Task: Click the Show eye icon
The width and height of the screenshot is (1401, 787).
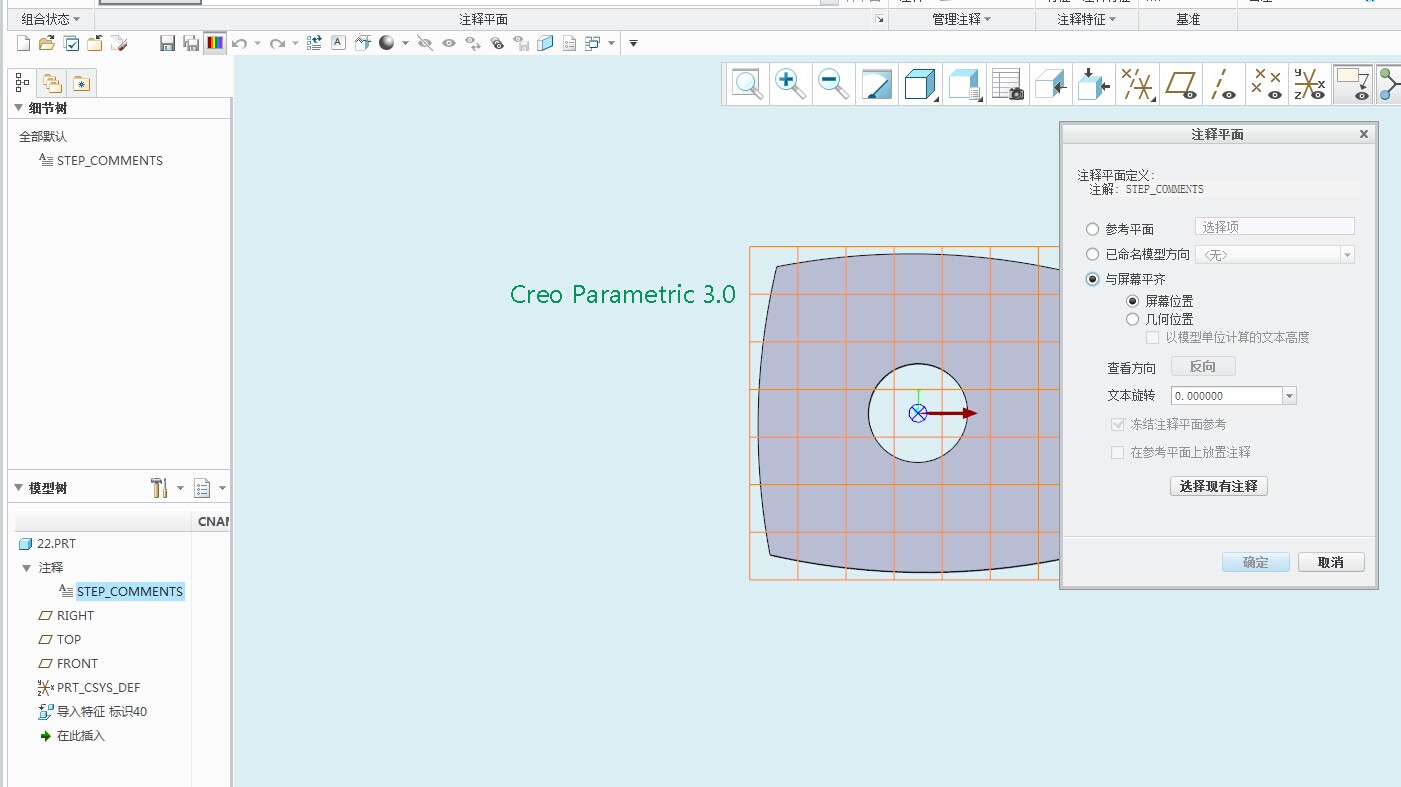Action: 449,43
